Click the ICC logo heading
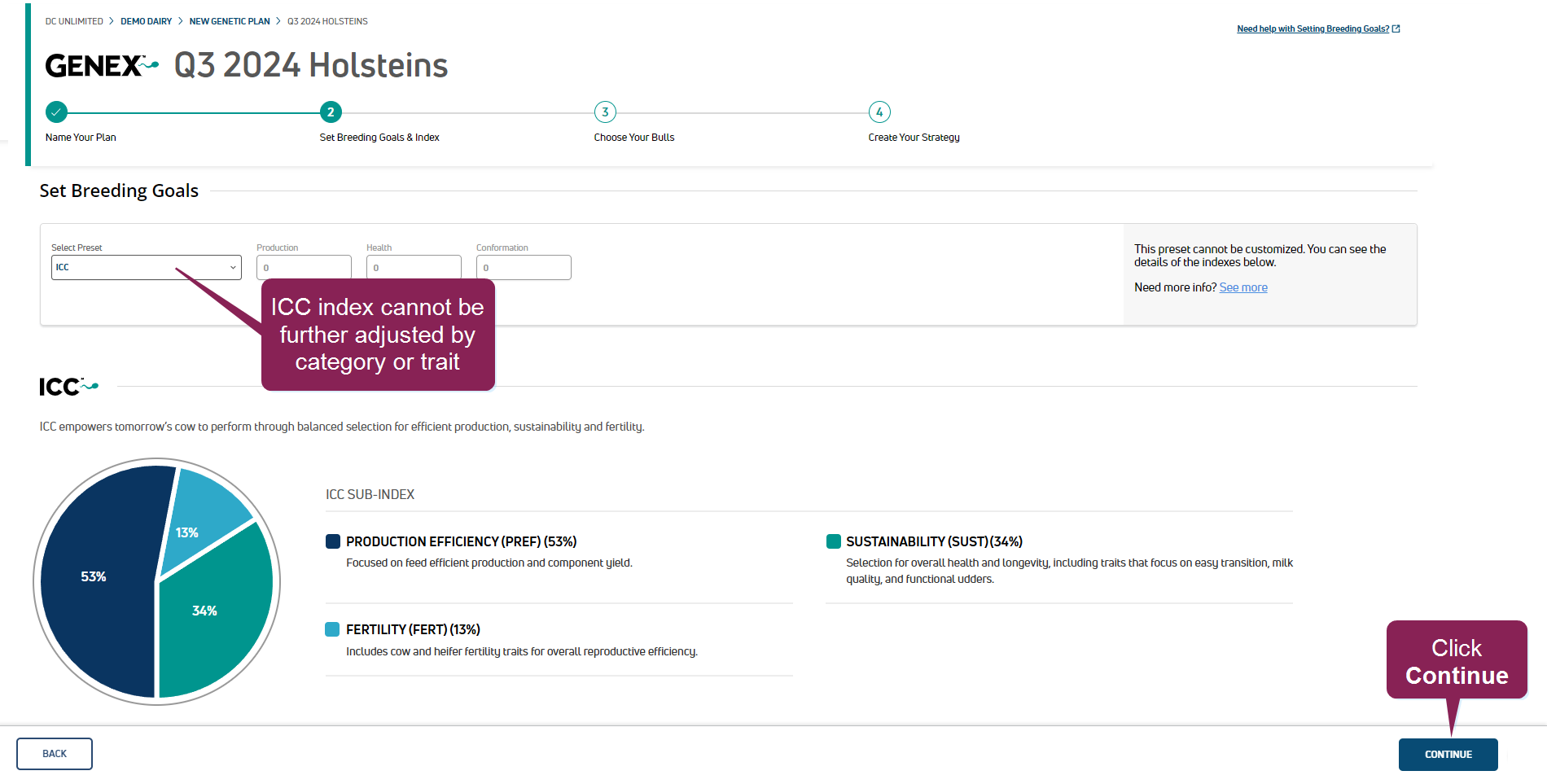Image resolution: width=1547 pixels, height=784 pixels. [x=68, y=387]
